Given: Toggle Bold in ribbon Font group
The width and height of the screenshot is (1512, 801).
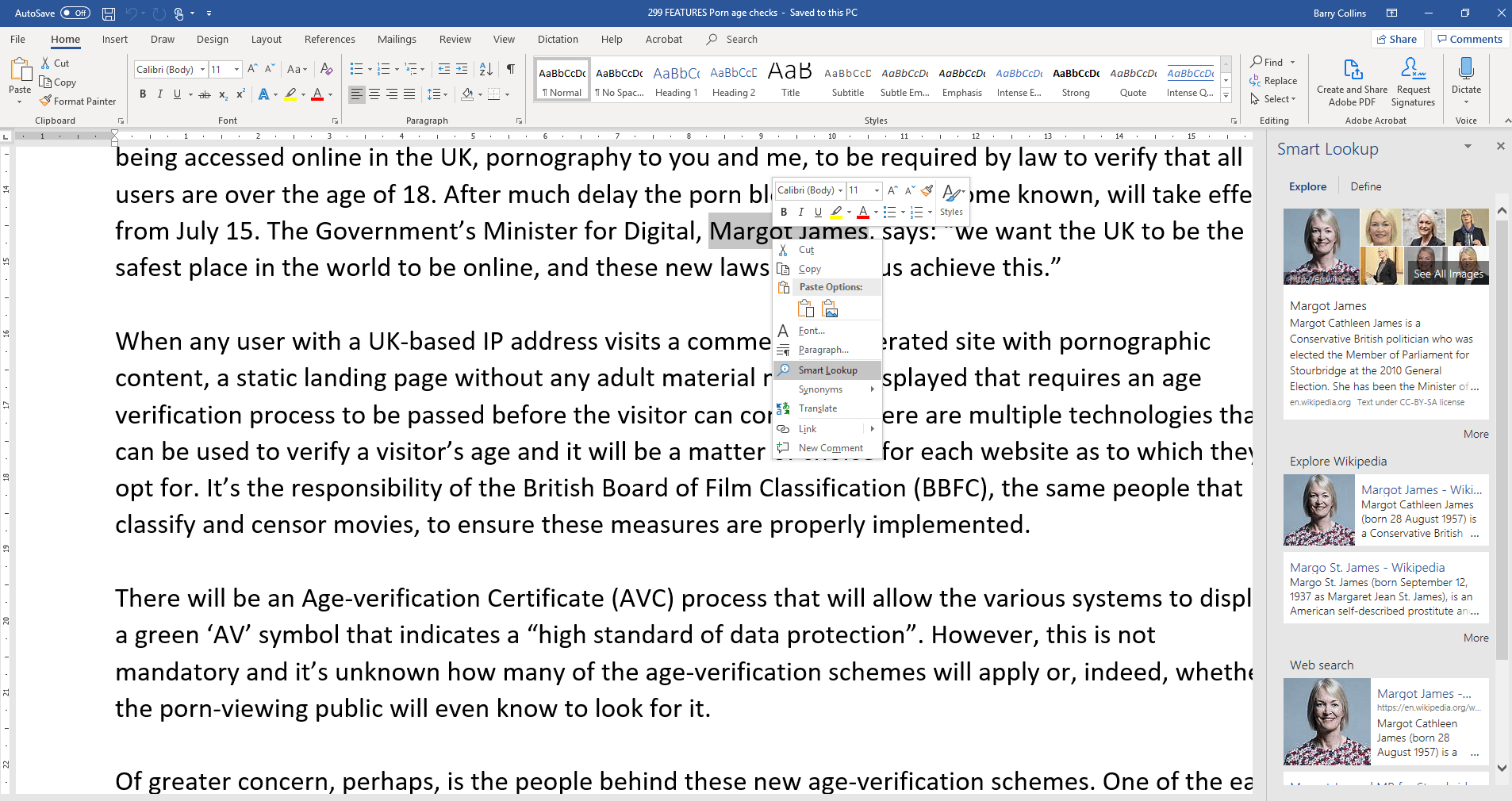Looking at the screenshot, I should pyautogui.click(x=143, y=94).
